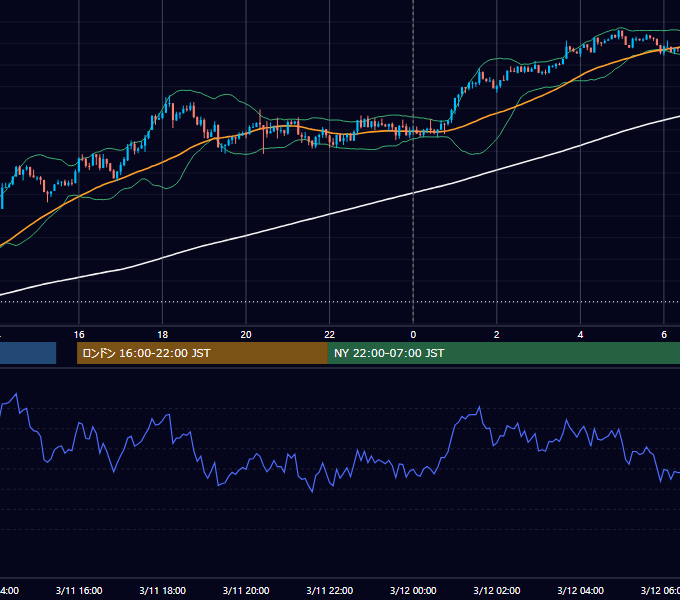The width and height of the screenshot is (680, 600).
Task: Click the dashed vertical midnight line at 0
Action: (413, 163)
